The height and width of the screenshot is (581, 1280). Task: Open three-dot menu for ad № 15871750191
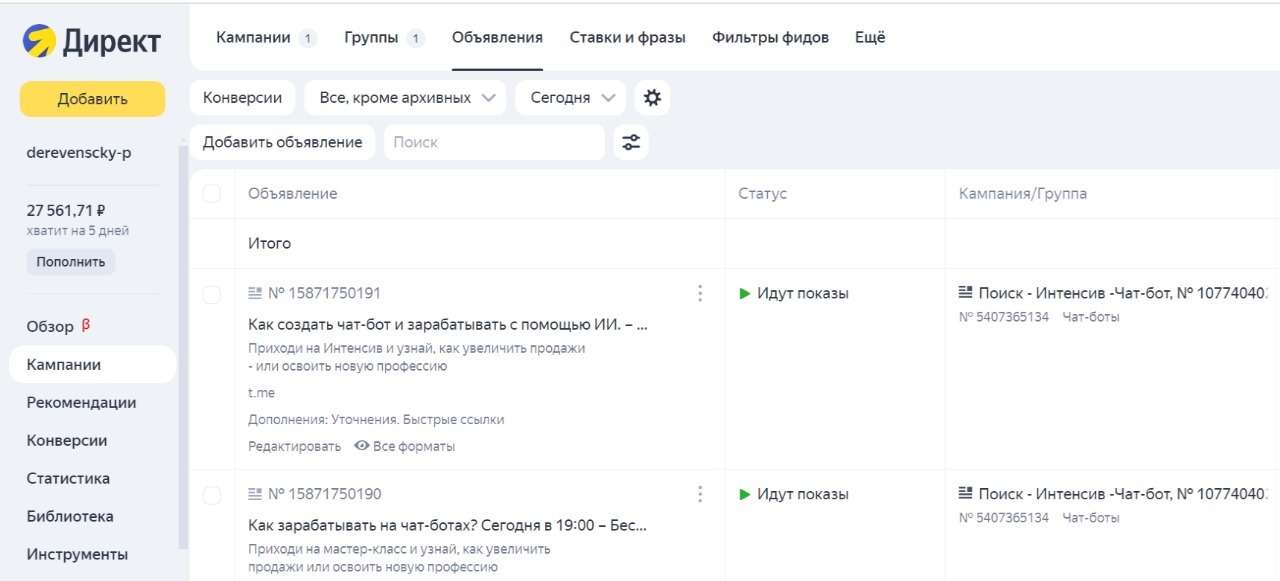point(700,293)
